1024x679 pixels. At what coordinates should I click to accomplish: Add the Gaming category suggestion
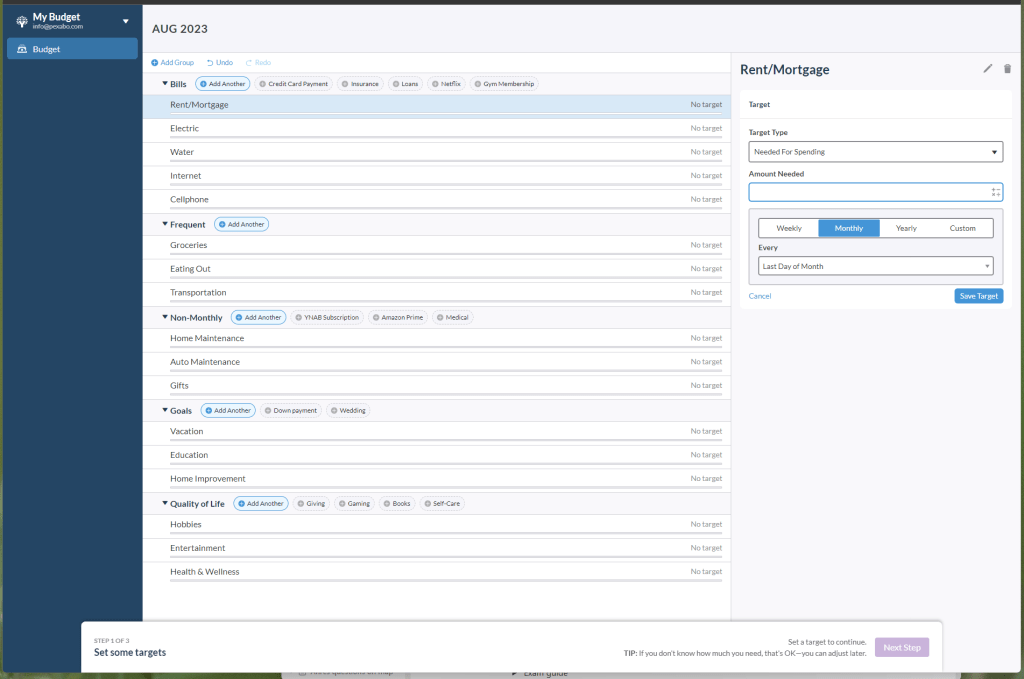point(355,503)
